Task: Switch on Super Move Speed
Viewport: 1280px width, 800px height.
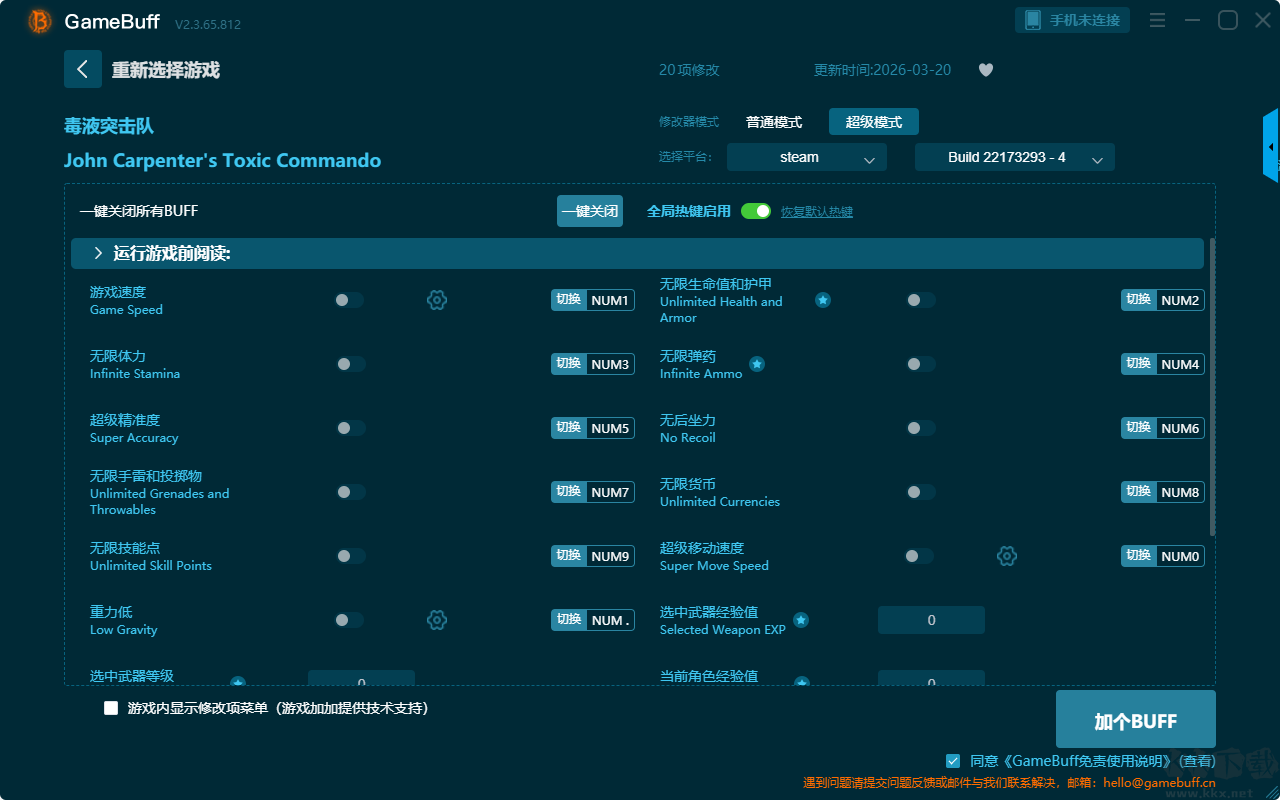Action: (919, 556)
